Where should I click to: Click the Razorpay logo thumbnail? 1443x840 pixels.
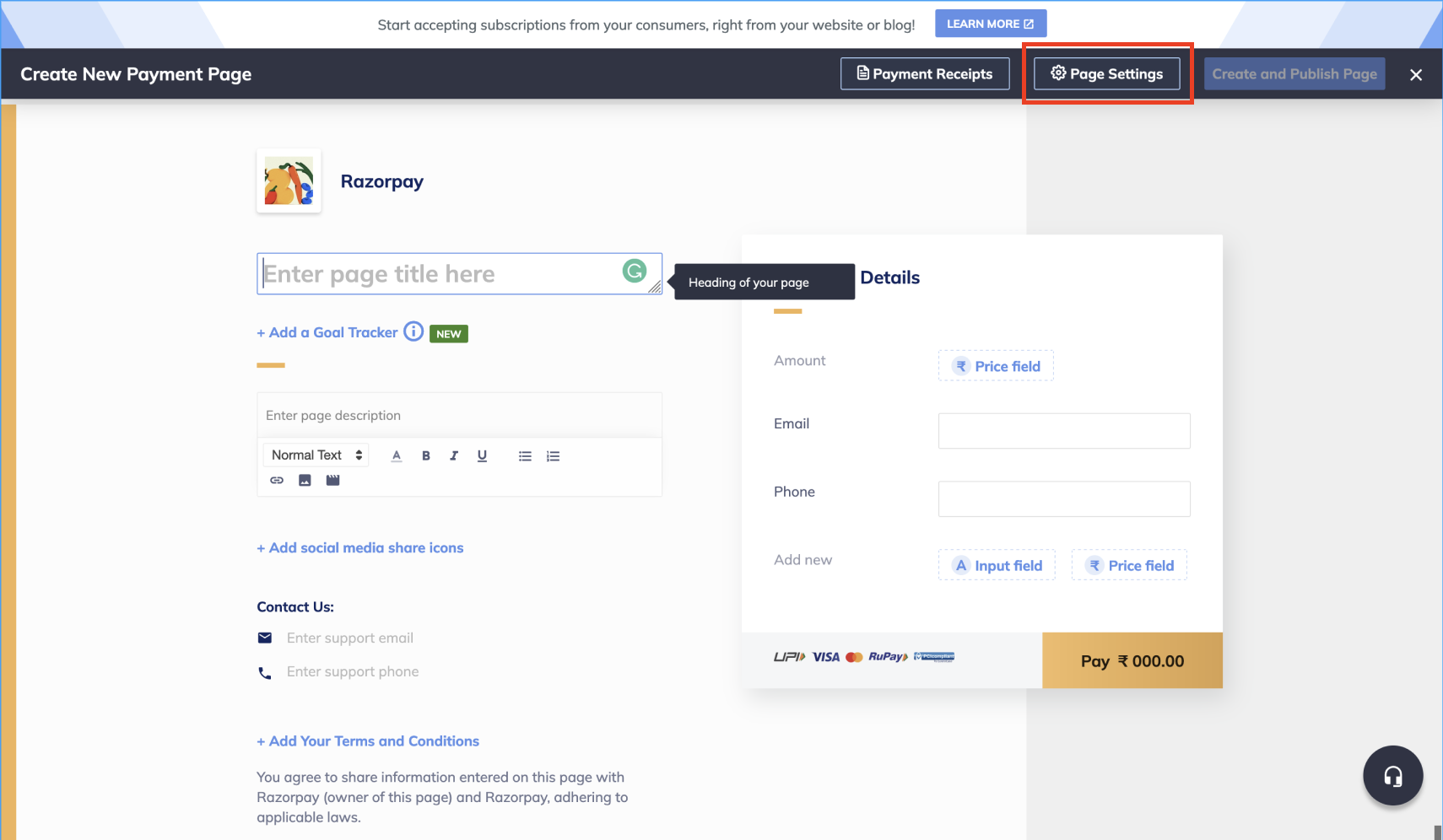(x=289, y=180)
